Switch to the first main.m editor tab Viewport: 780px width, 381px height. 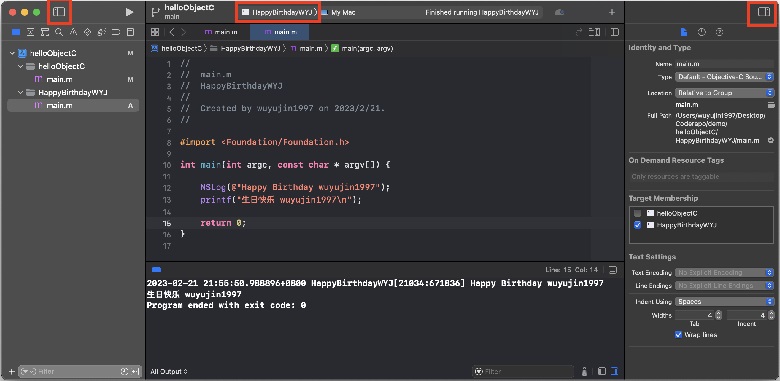(x=221, y=32)
